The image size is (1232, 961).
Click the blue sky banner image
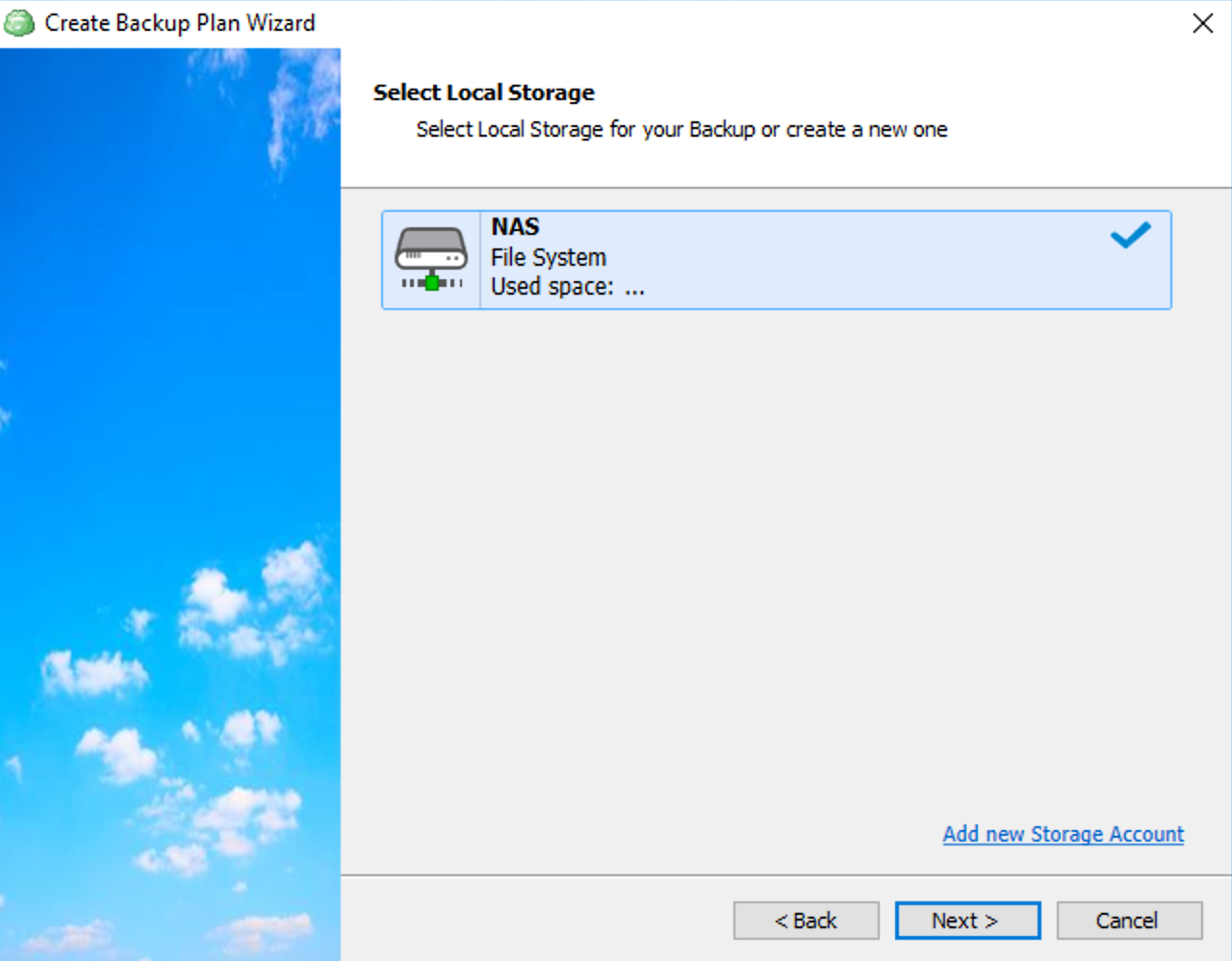(x=170, y=504)
